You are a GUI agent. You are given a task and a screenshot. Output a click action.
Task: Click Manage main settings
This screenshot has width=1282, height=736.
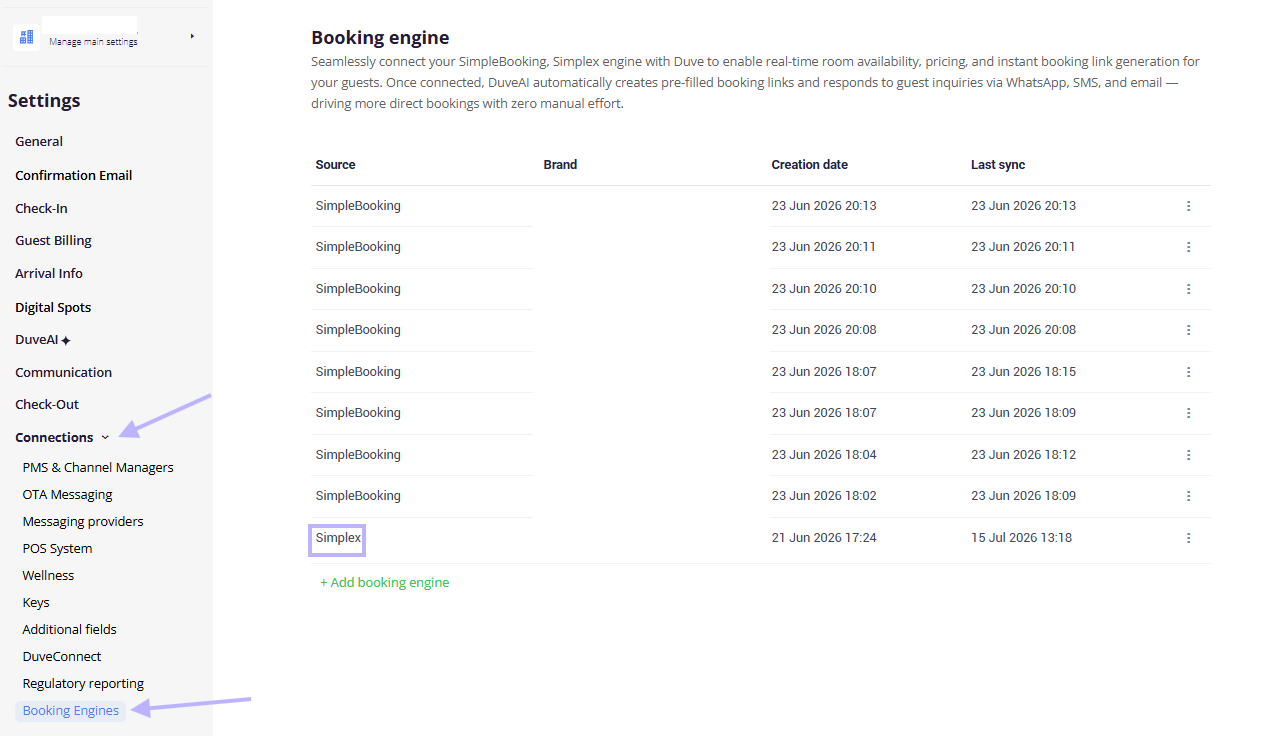pos(93,42)
